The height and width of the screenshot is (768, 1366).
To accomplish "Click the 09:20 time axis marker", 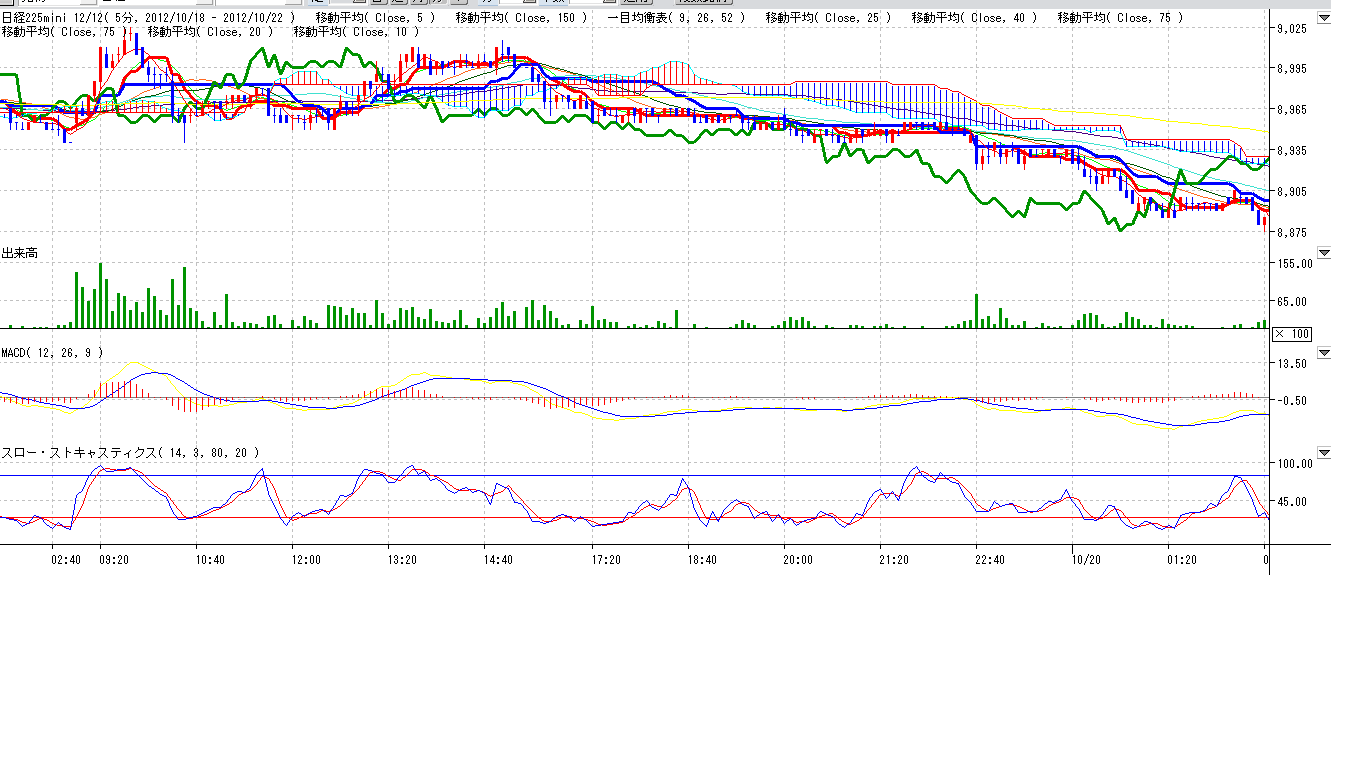I will tap(114, 560).
